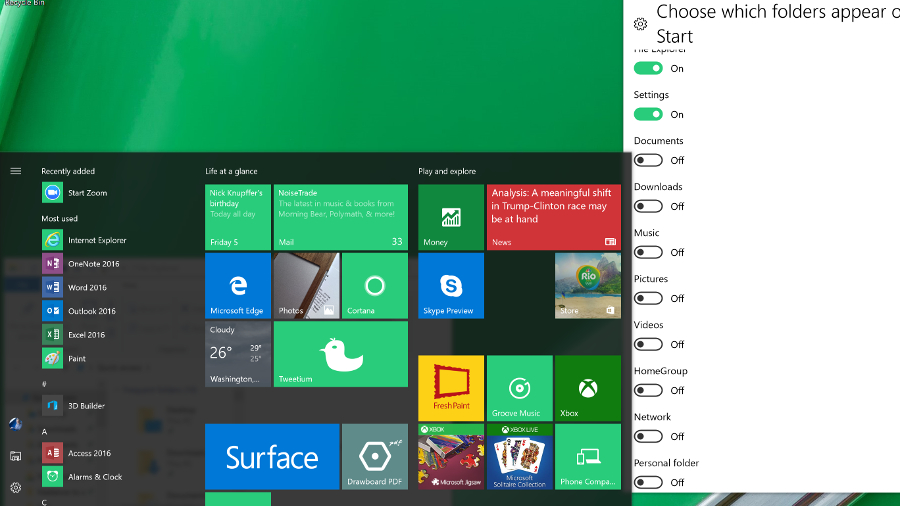Screen dimensions: 900x506
Task: Open the Mail tile showing NoiseTrade
Action: tap(341, 217)
